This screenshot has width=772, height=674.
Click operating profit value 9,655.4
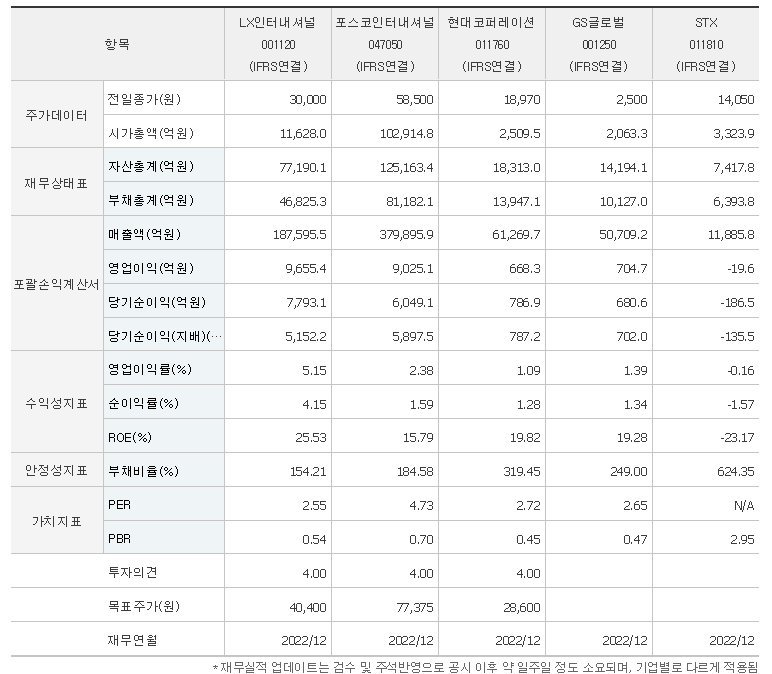coord(306,269)
